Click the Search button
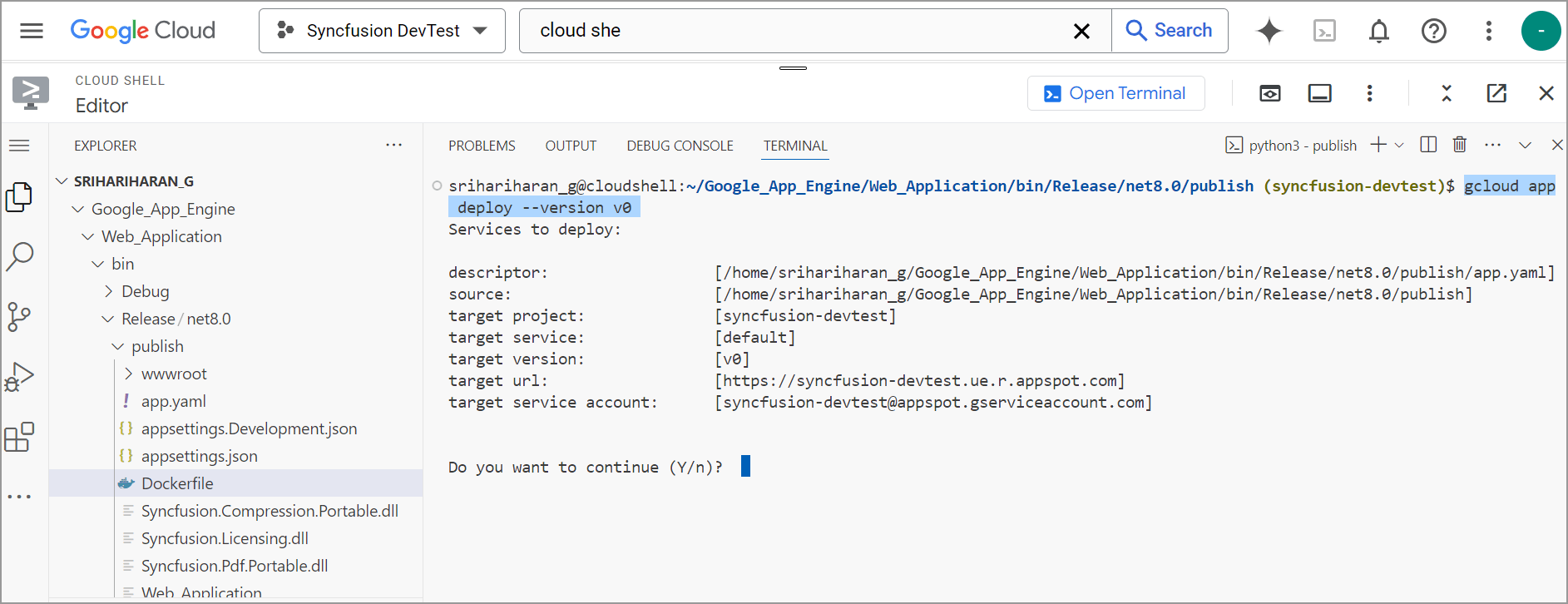The width and height of the screenshot is (1568, 604). tap(1169, 31)
